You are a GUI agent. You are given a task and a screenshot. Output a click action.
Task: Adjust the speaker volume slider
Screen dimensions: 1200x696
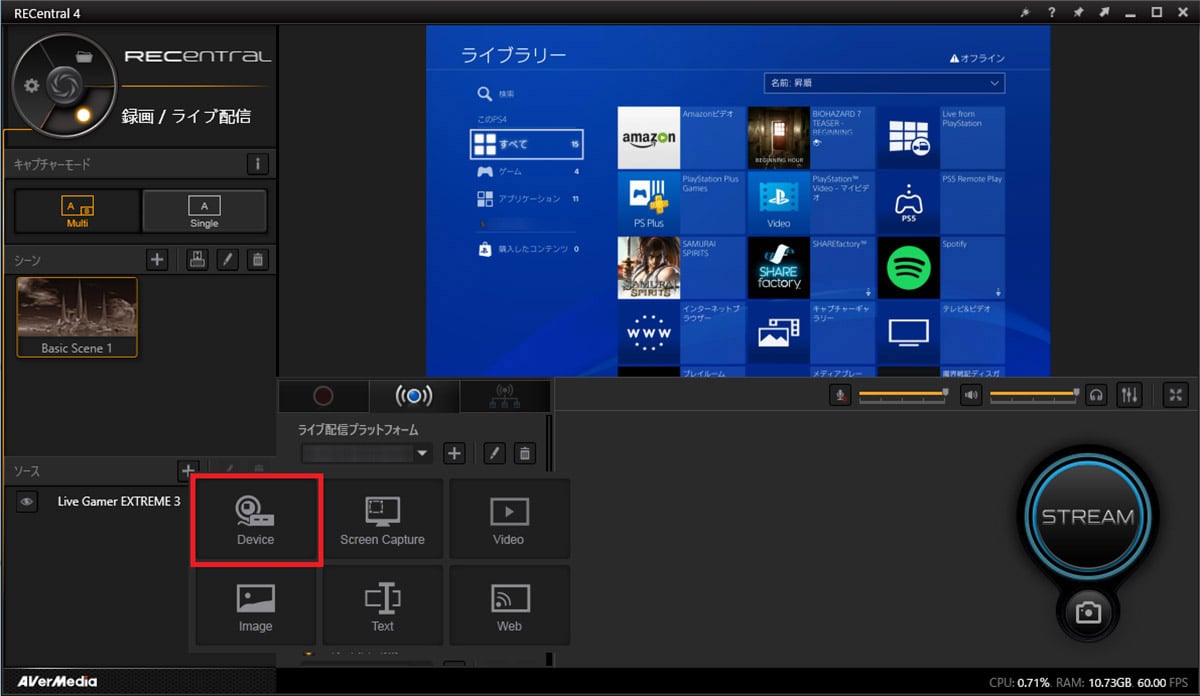[1035, 395]
